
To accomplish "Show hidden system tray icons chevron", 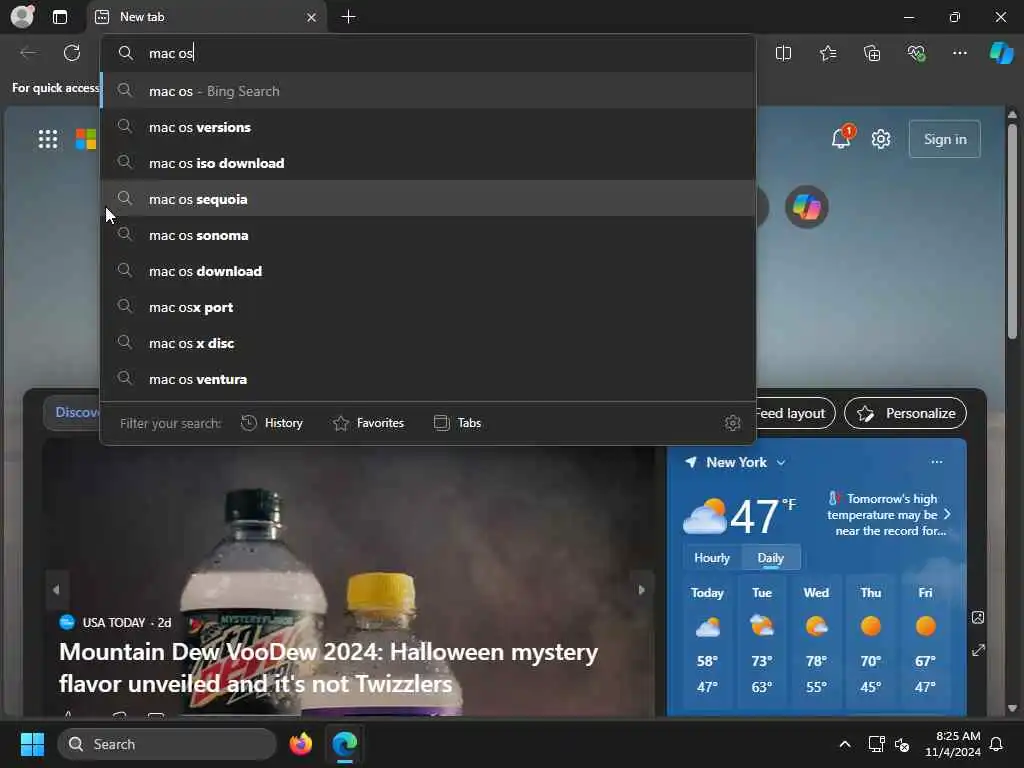I will click(844, 744).
